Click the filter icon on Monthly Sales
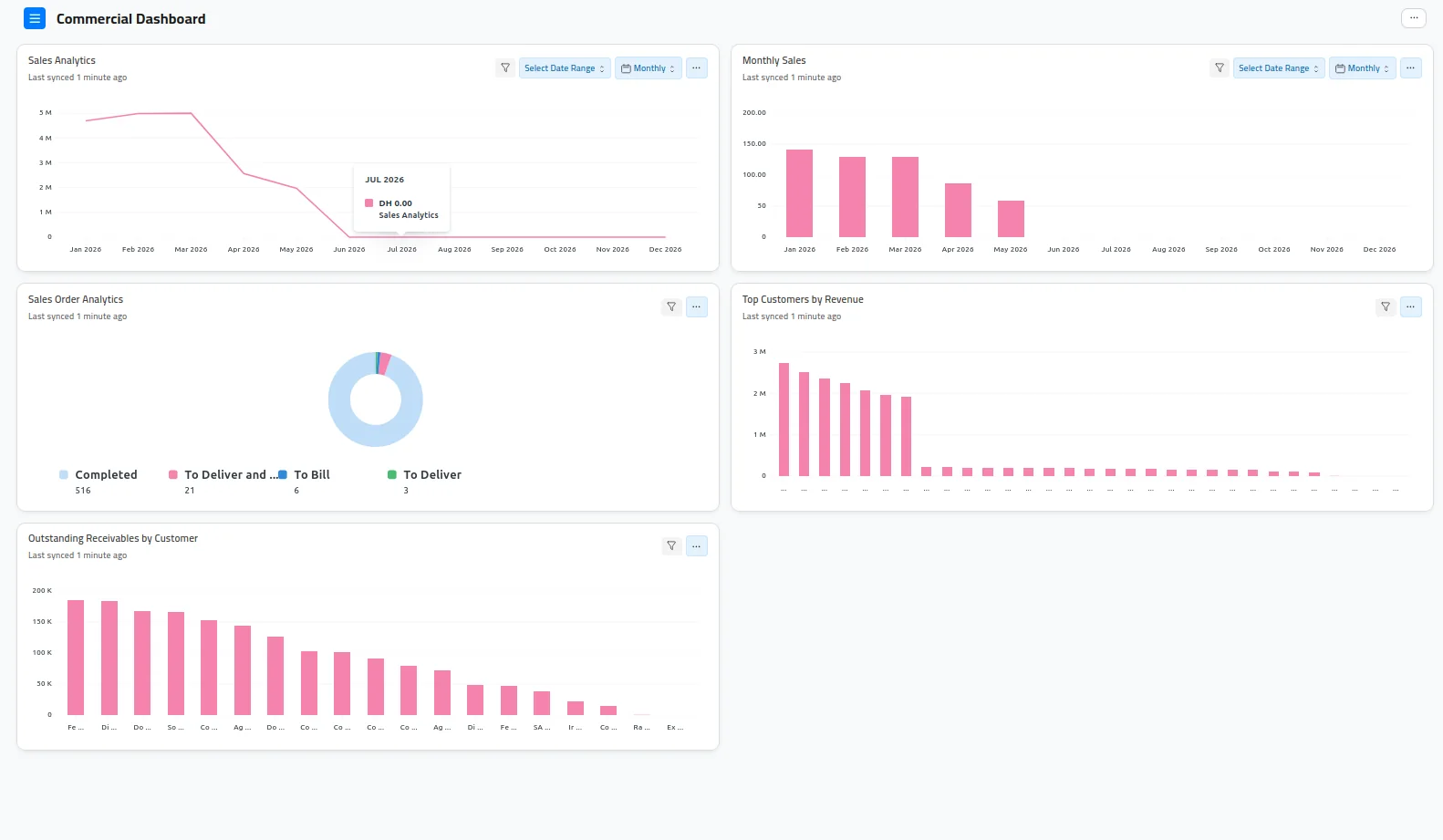The height and width of the screenshot is (840, 1443). click(x=1220, y=68)
